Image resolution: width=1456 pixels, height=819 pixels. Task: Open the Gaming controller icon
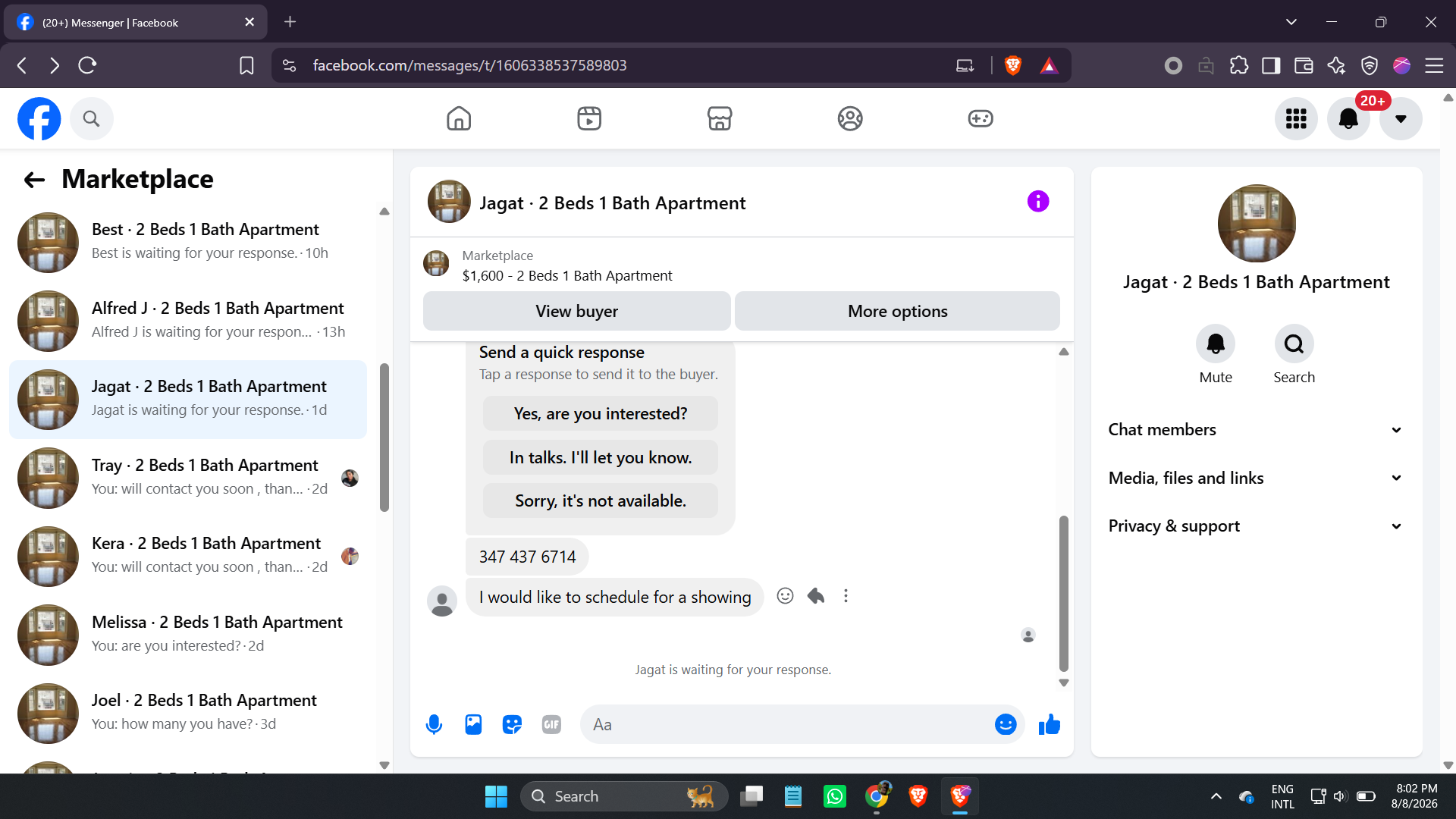(x=981, y=119)
